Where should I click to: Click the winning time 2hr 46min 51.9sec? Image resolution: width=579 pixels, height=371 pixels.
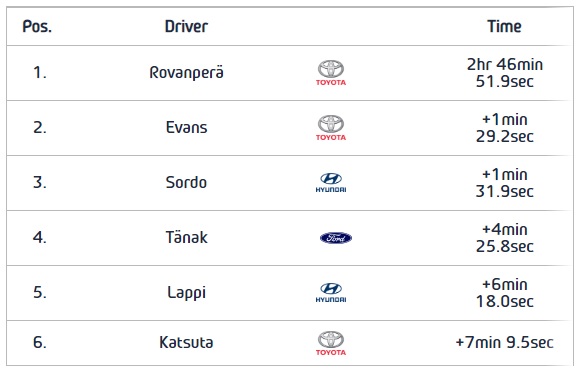click(505, 73)
